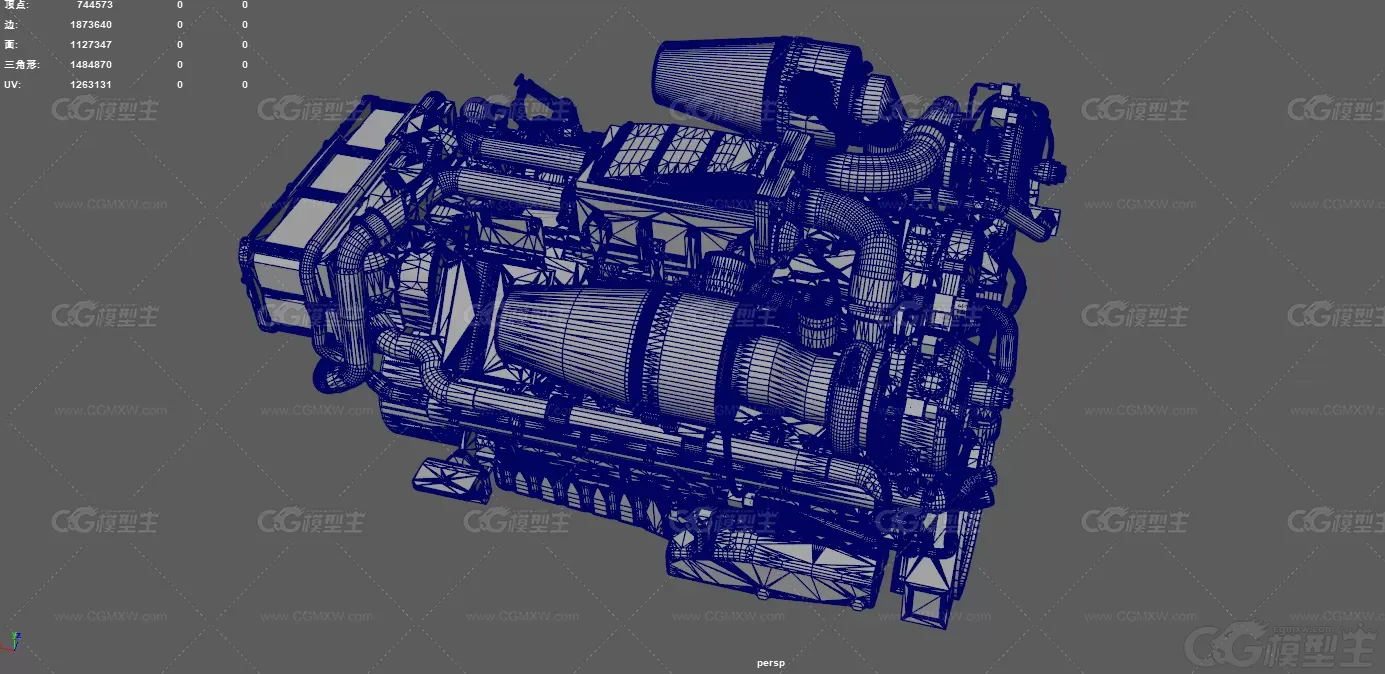Select the UV count value 1263131
This screenshot has height=674, width=1385.
(91, 84)
